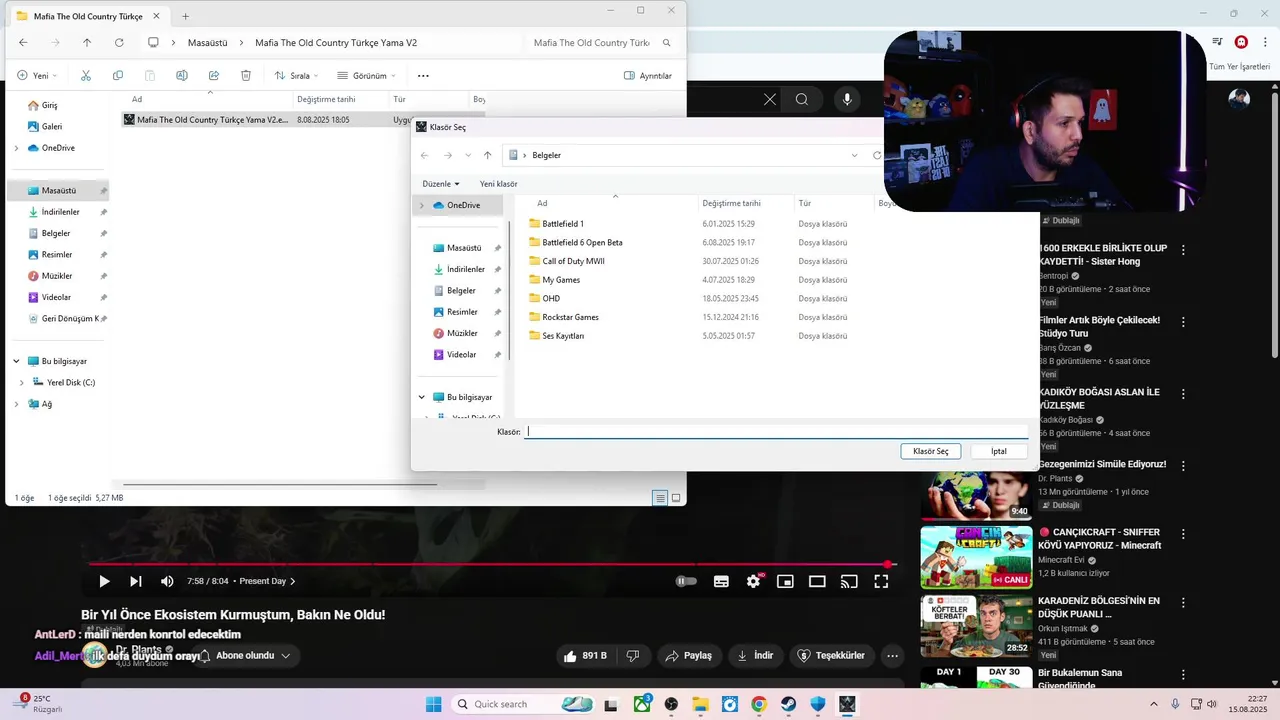1280x720 pixels.
Task: Click the Share icon in Explorer toolbar
Action: [x=214, y=76]
